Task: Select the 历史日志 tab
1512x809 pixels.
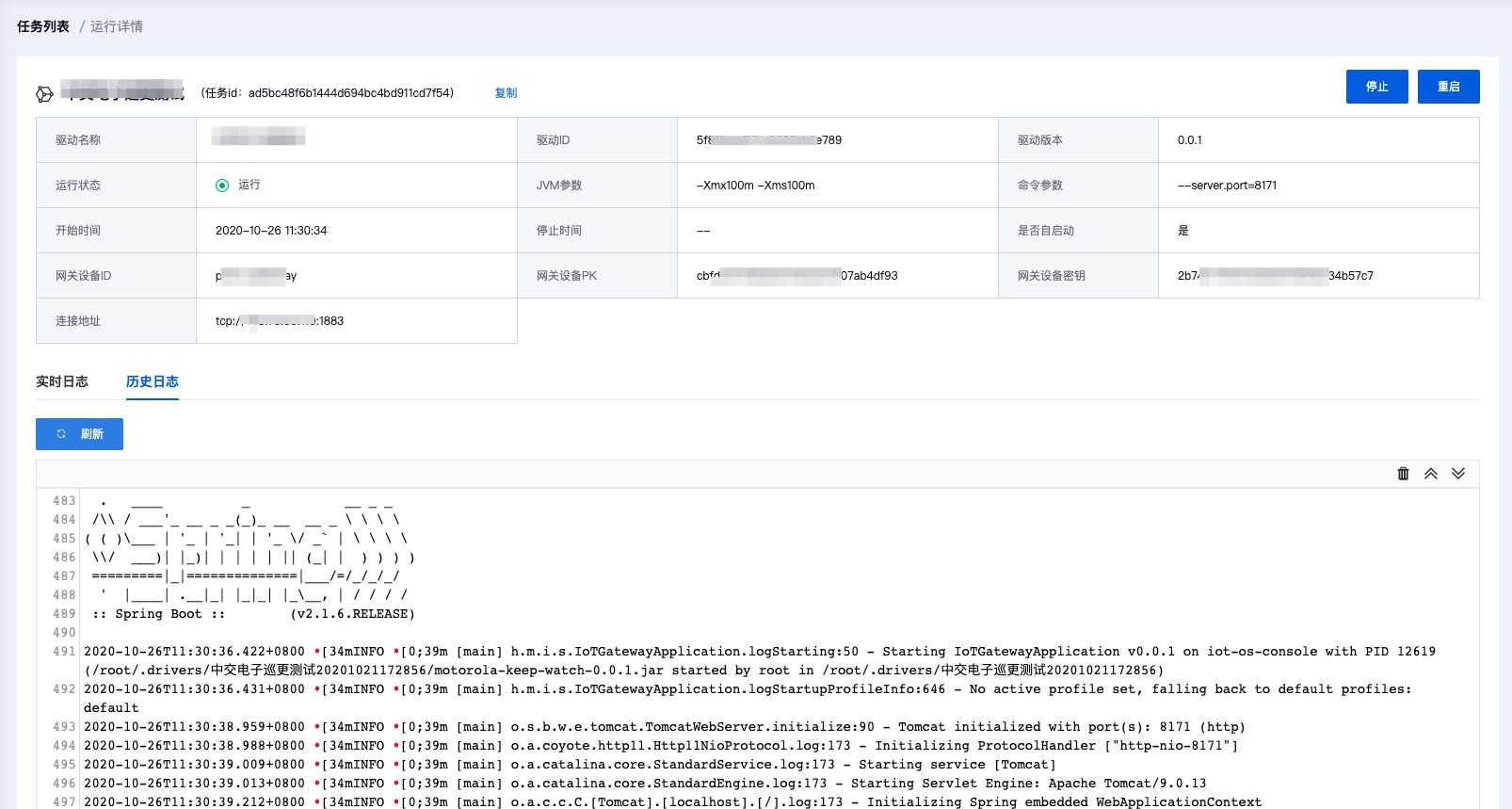Action: pos(152,381)
